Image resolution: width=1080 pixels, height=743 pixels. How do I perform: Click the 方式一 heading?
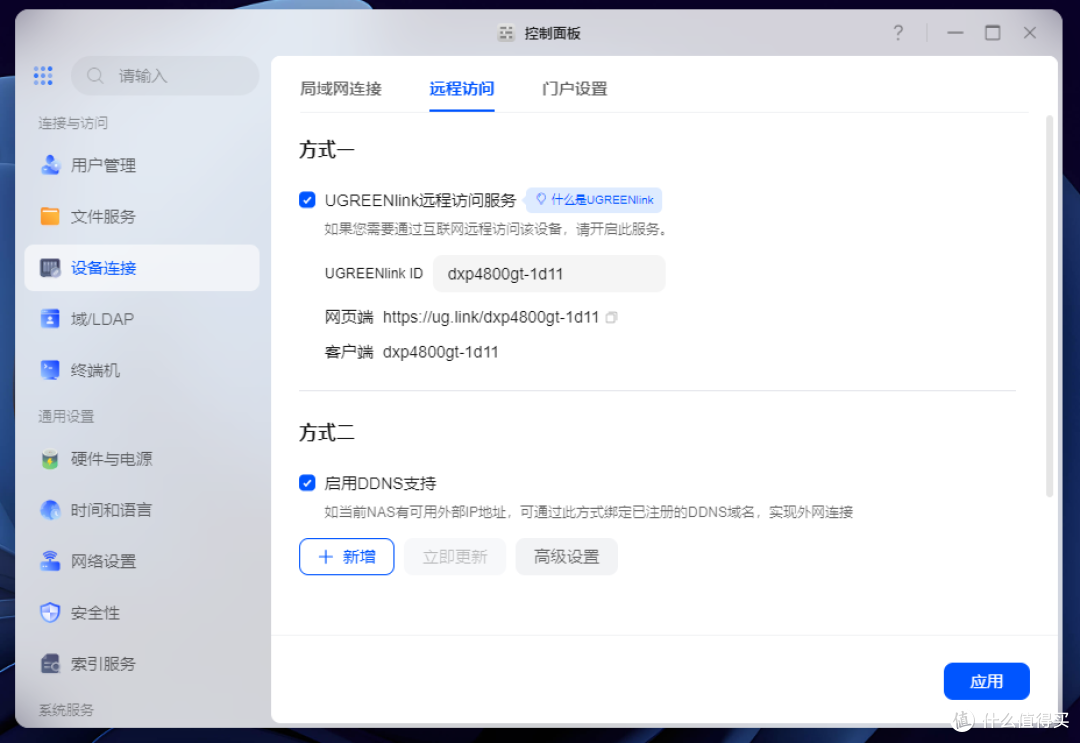[x=326, y=149]
